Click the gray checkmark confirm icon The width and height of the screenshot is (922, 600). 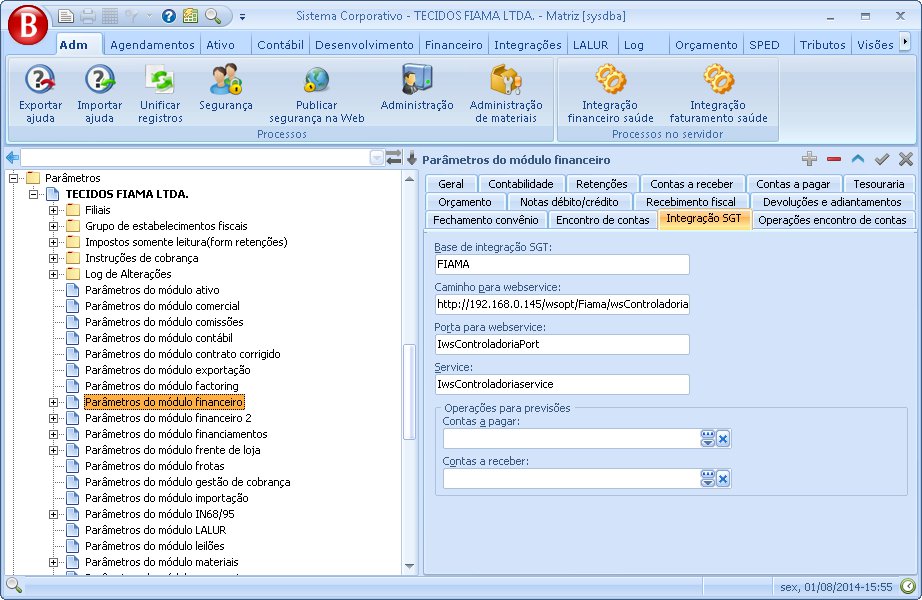coord(881,159)
